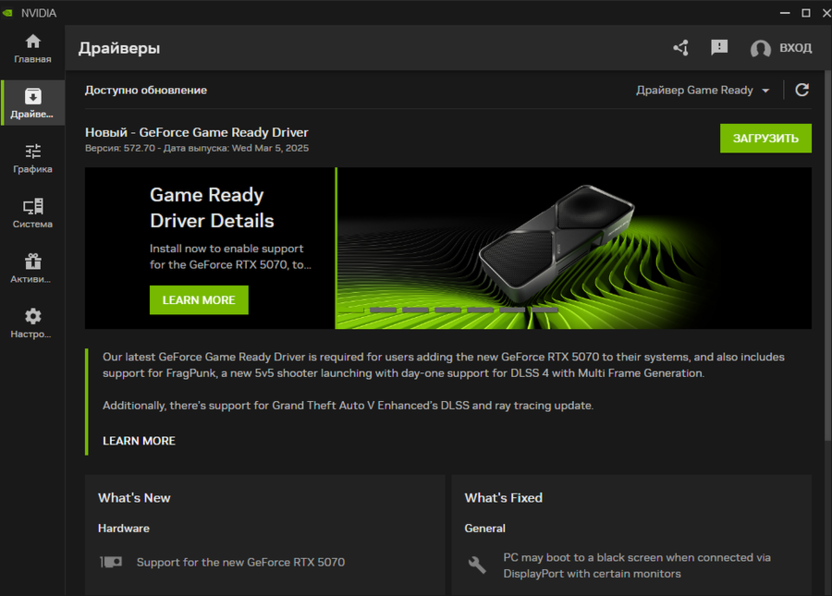
Task: Select the GeForce RTX 5070 support entry
Action: click(x=240, y=562)
